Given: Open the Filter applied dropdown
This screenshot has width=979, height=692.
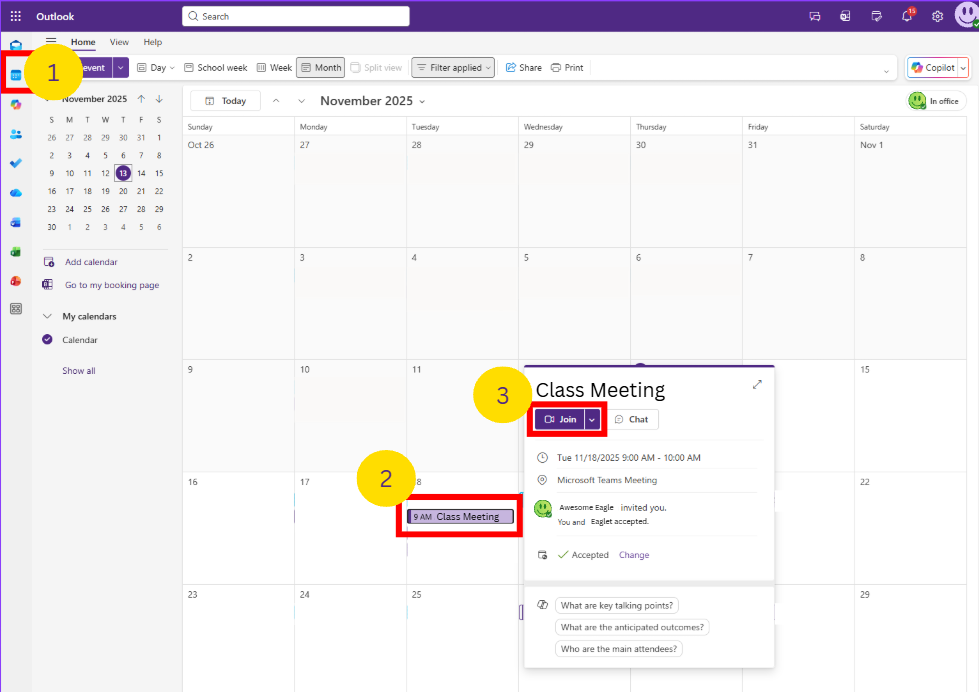Looking at the screenshot, I should (452, 67).
